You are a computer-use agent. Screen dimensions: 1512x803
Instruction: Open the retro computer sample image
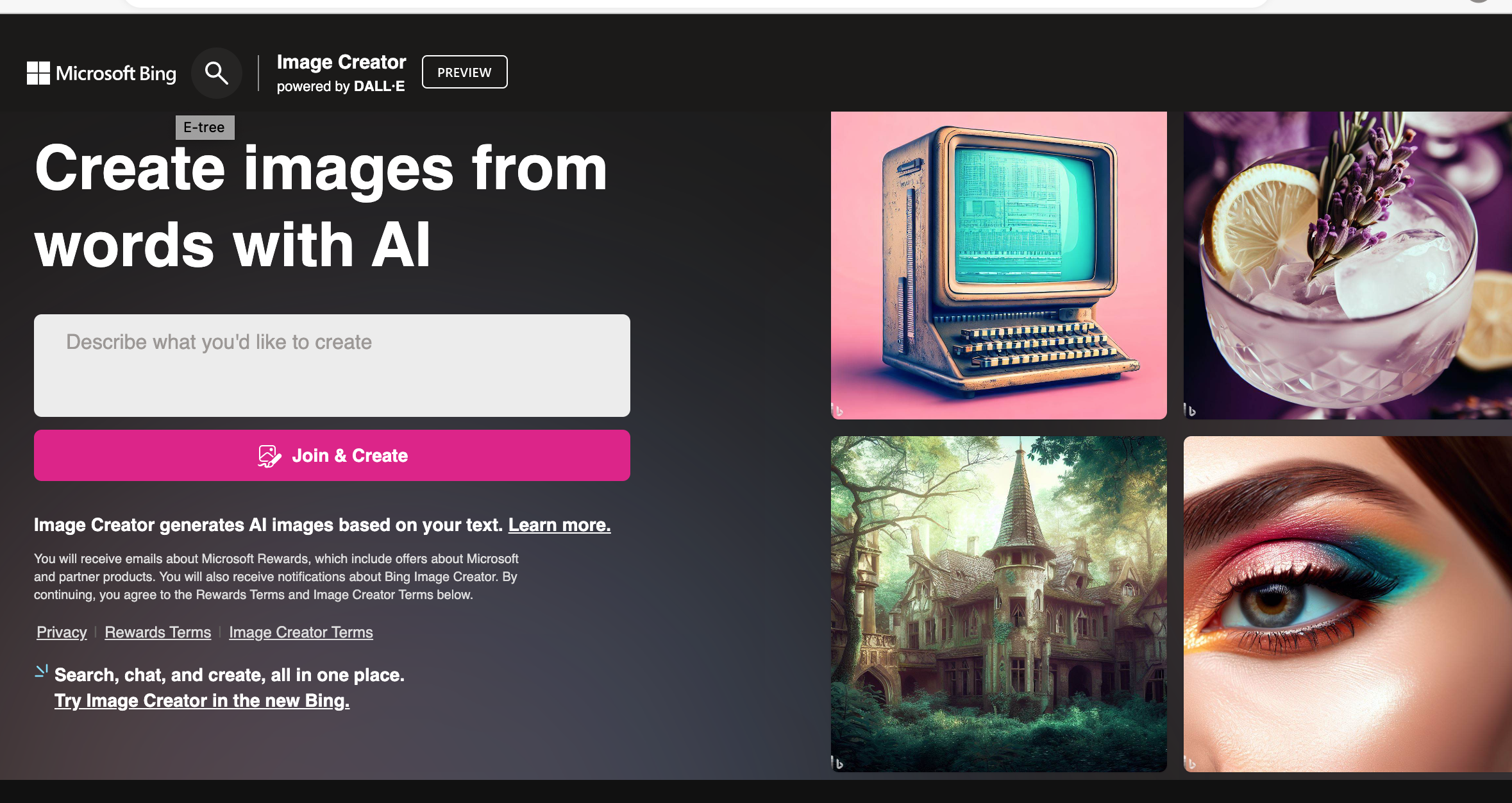999,266
